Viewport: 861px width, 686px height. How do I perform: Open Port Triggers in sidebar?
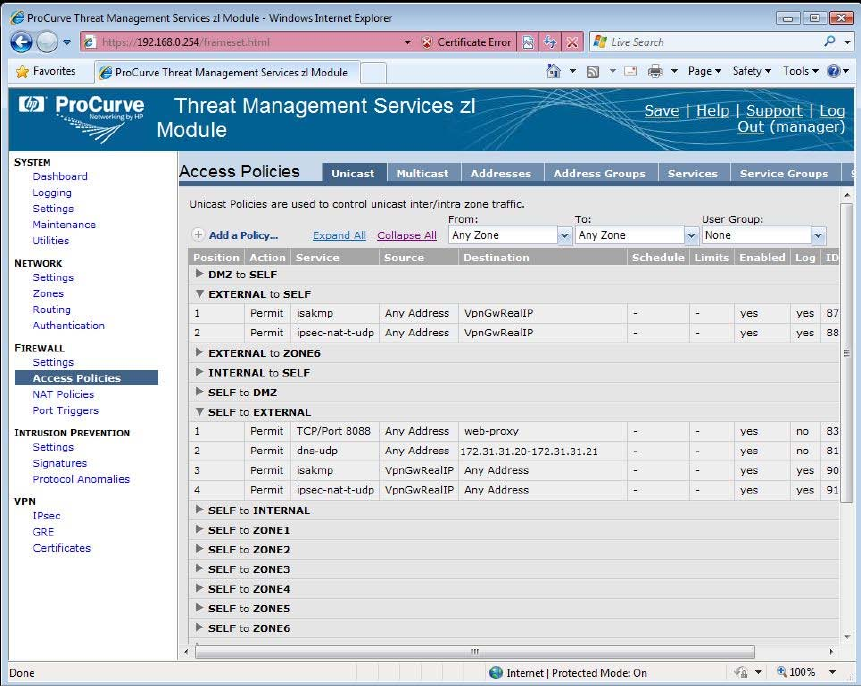pos(65,410)
